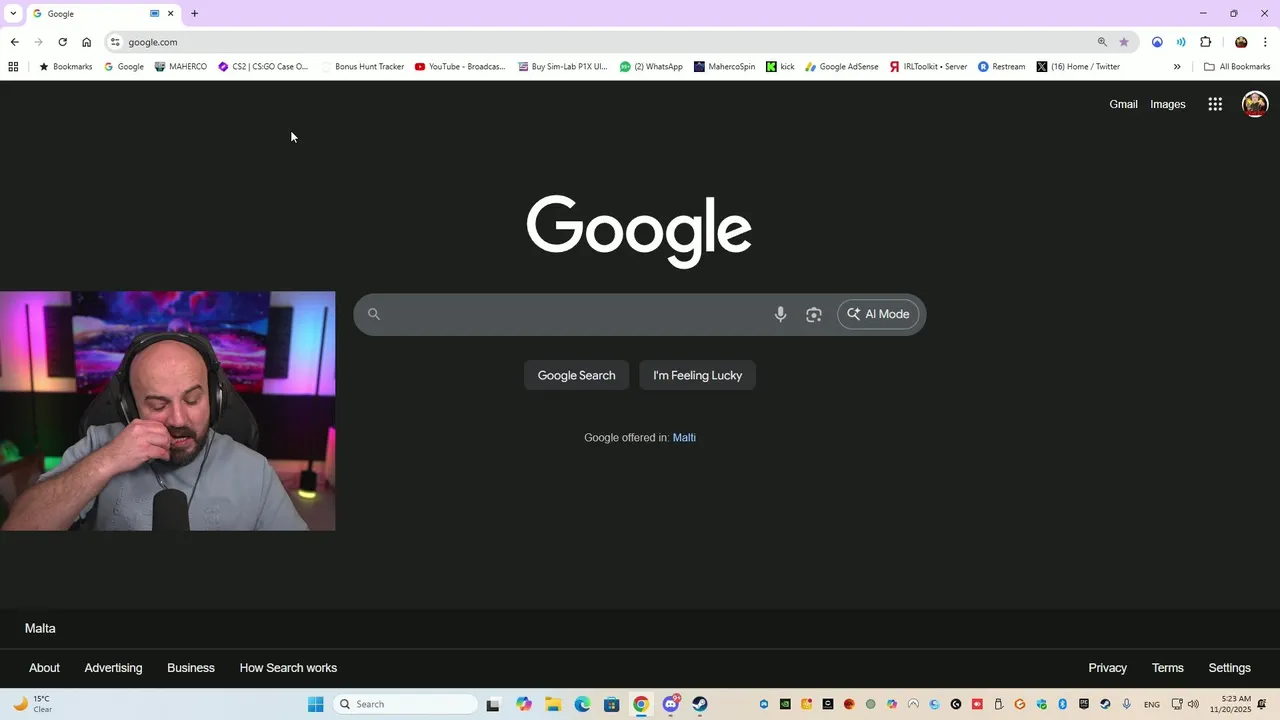This screenshot has width=1280, height=720.
Task: Open the Google apps grid
Action: tap(1215, 104)
